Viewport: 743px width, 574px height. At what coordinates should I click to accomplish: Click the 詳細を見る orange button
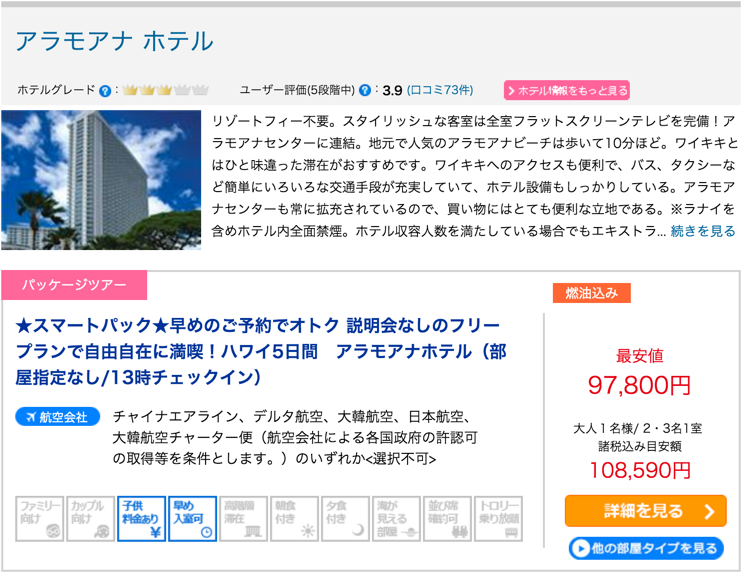tap(645, 511)
